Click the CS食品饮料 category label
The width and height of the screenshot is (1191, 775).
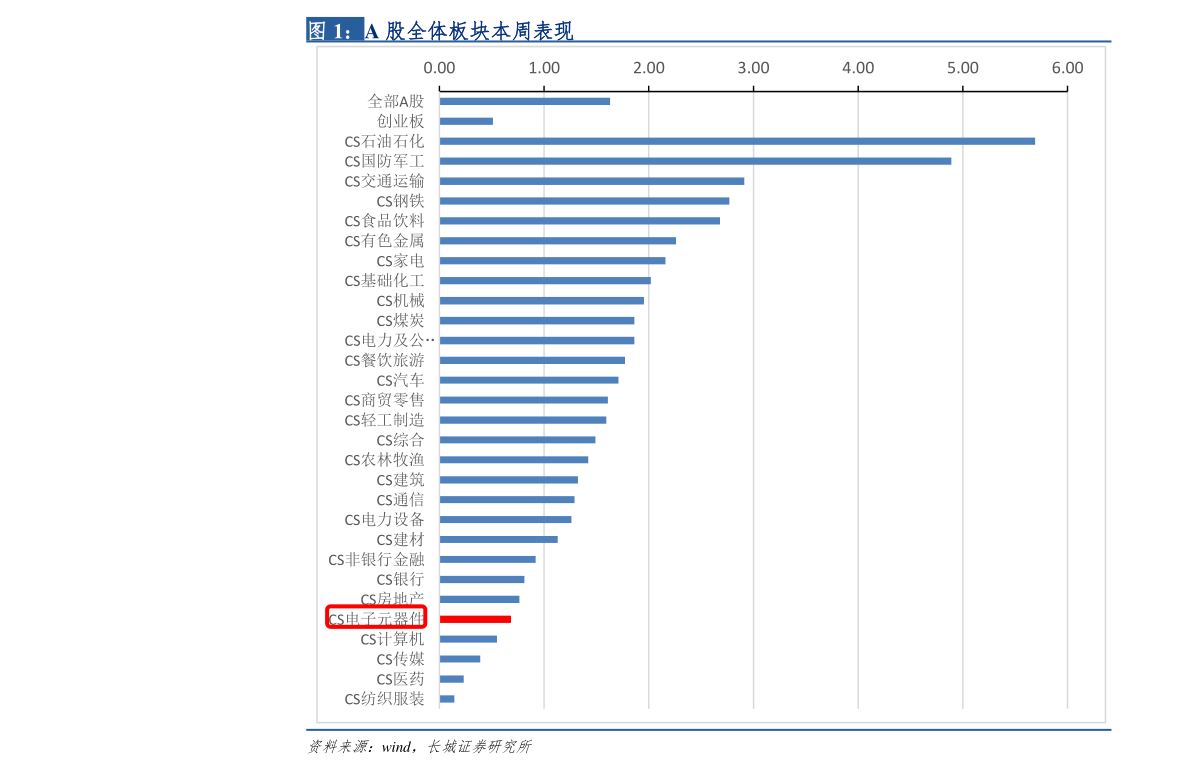(384, 221)
